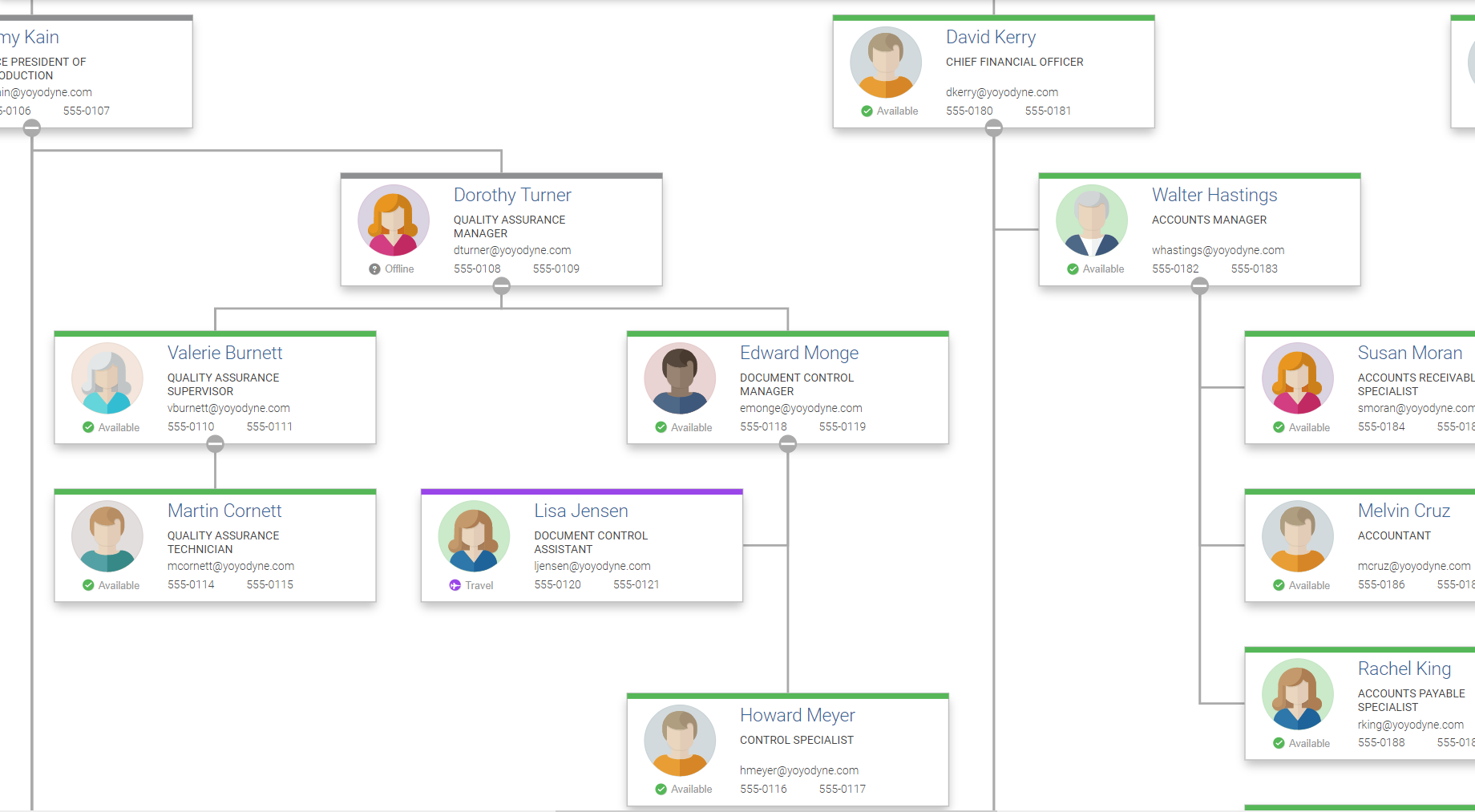Screen dimensions: 1475x812
Task: Click Susan Moran's avatar
Action: [x=1298, y=378]
